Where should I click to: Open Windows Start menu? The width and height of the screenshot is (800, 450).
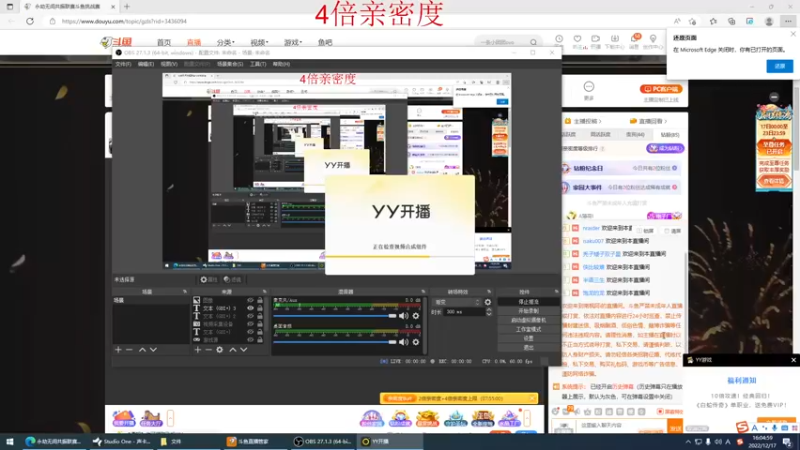[10, 442]
